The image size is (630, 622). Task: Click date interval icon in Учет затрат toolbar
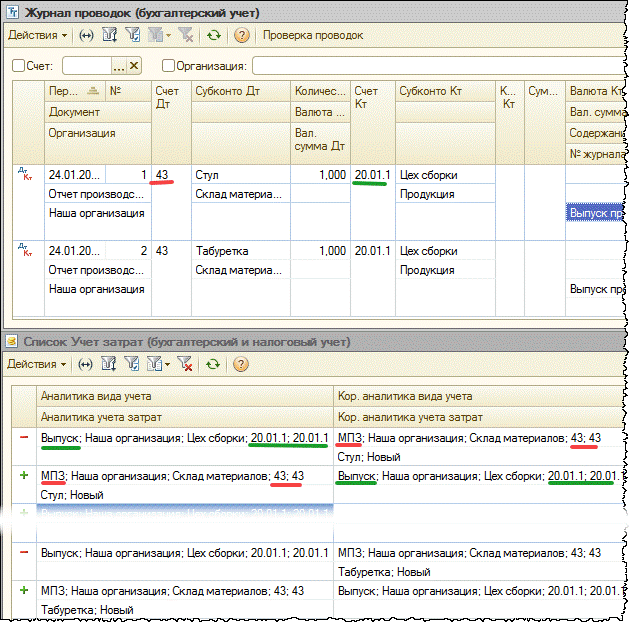pos(85,364)
